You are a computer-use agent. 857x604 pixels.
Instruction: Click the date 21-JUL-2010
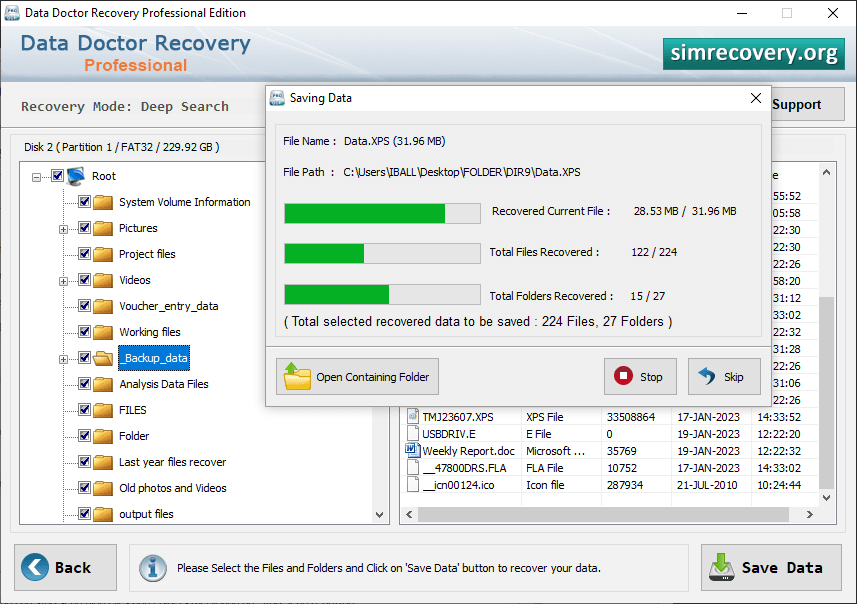707,485
